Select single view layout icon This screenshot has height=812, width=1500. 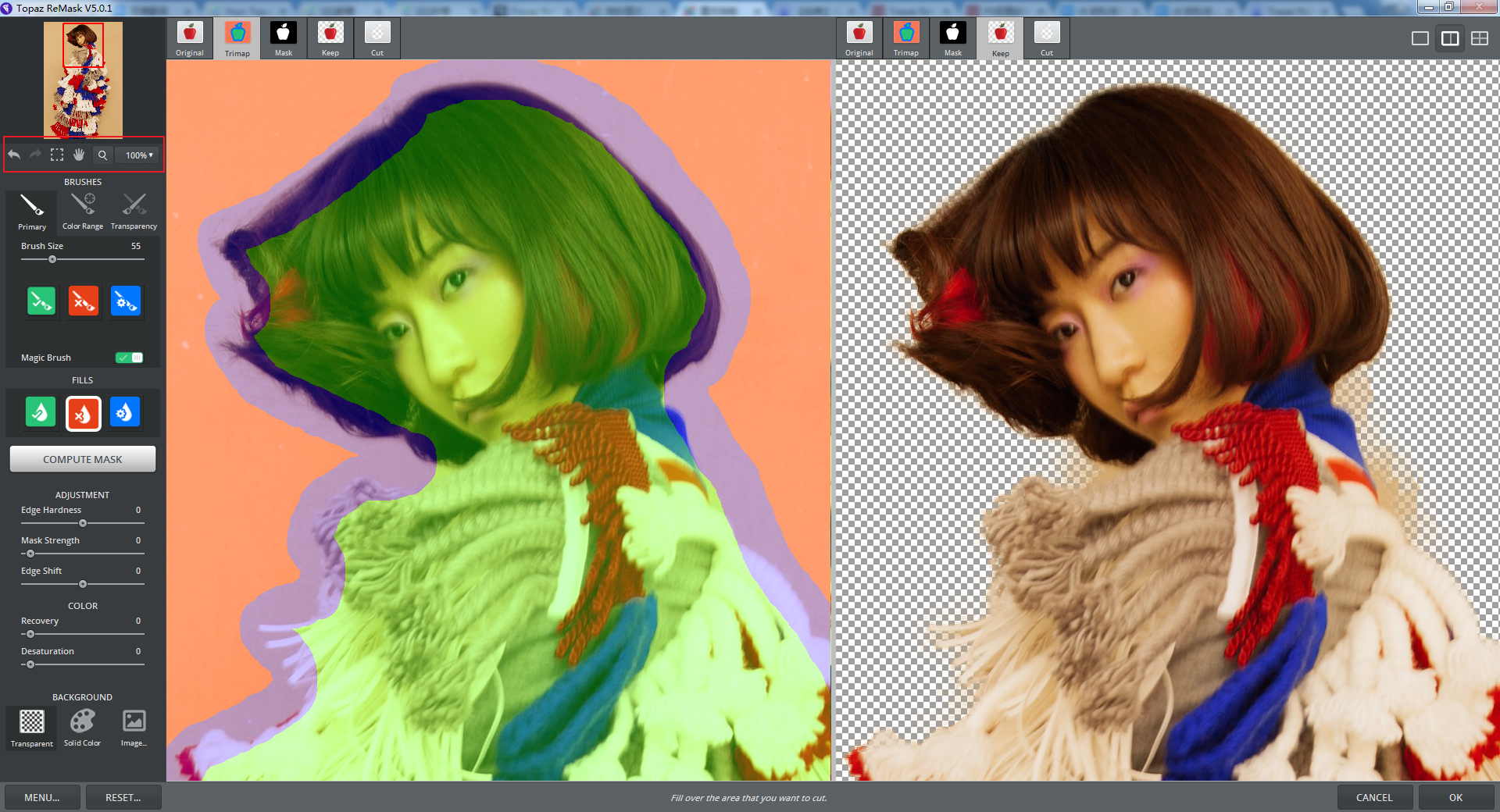[1420, 38]
